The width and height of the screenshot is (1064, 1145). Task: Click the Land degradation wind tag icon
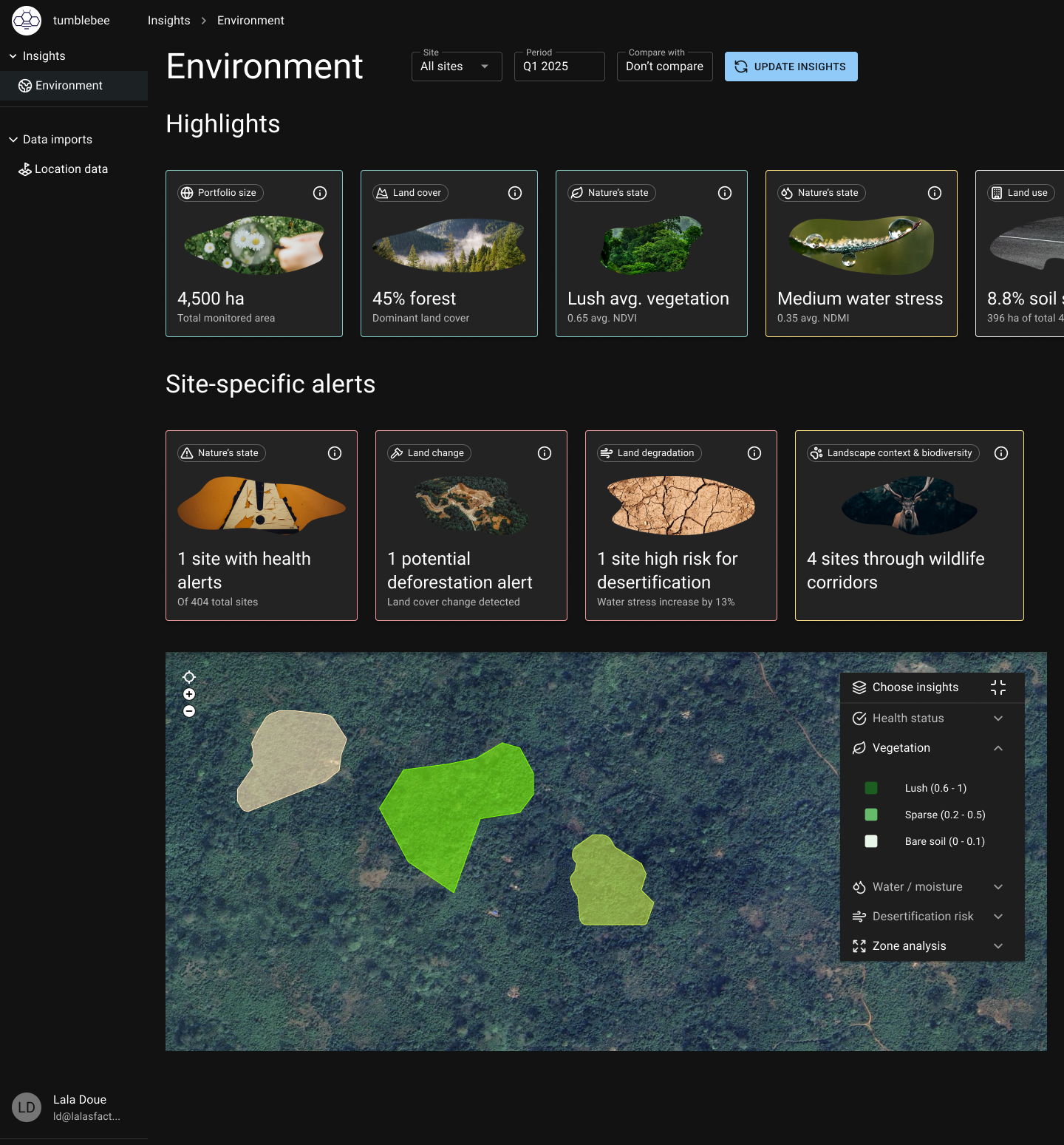pyautogui.click(x=607, y=453)
